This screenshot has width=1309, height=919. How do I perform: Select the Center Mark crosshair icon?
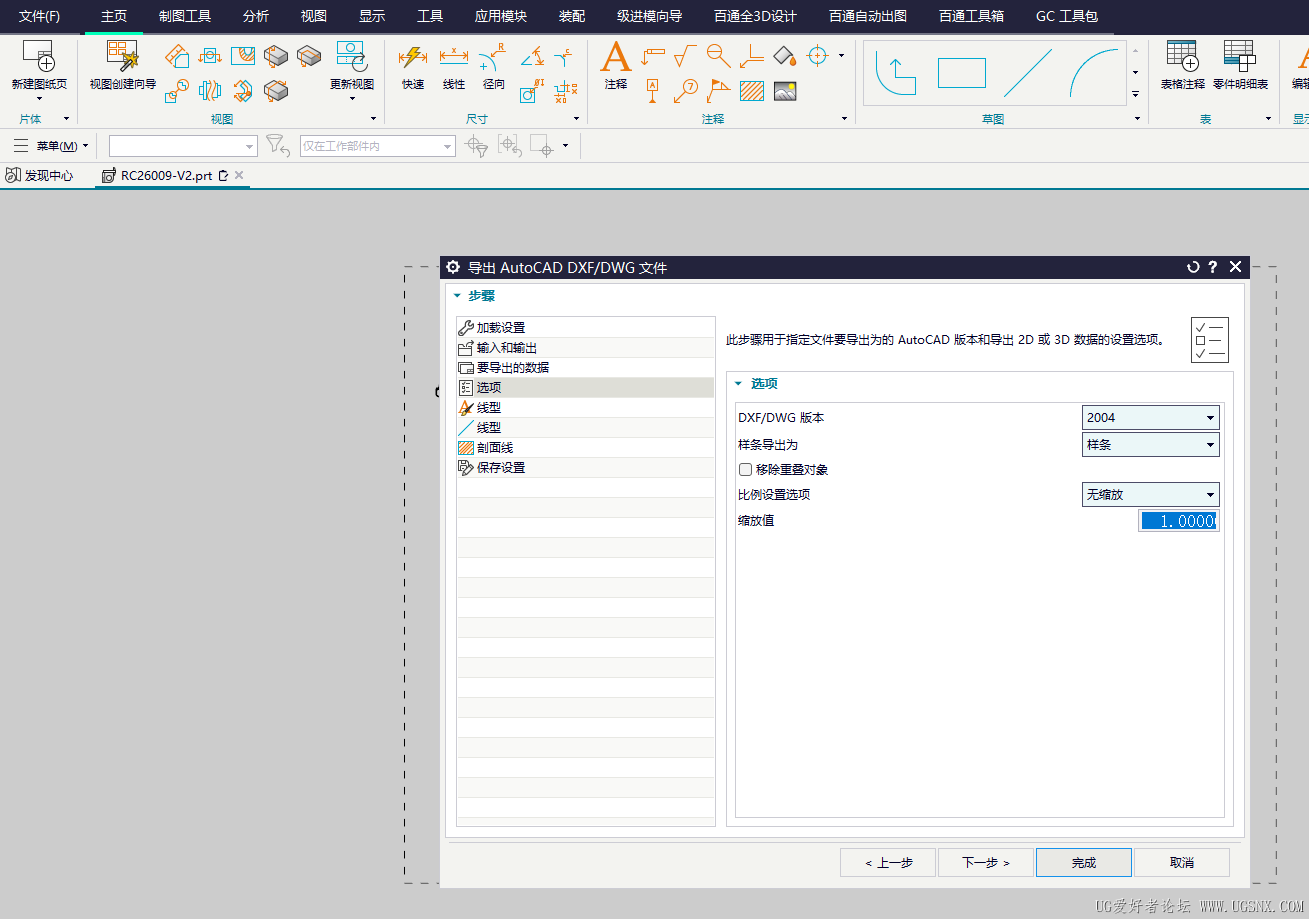point(818,56)
